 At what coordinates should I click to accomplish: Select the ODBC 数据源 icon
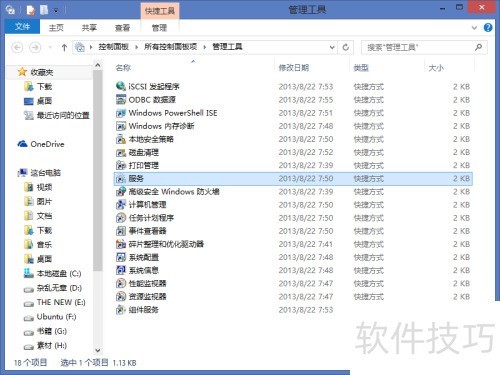click(x=120, y=99)
